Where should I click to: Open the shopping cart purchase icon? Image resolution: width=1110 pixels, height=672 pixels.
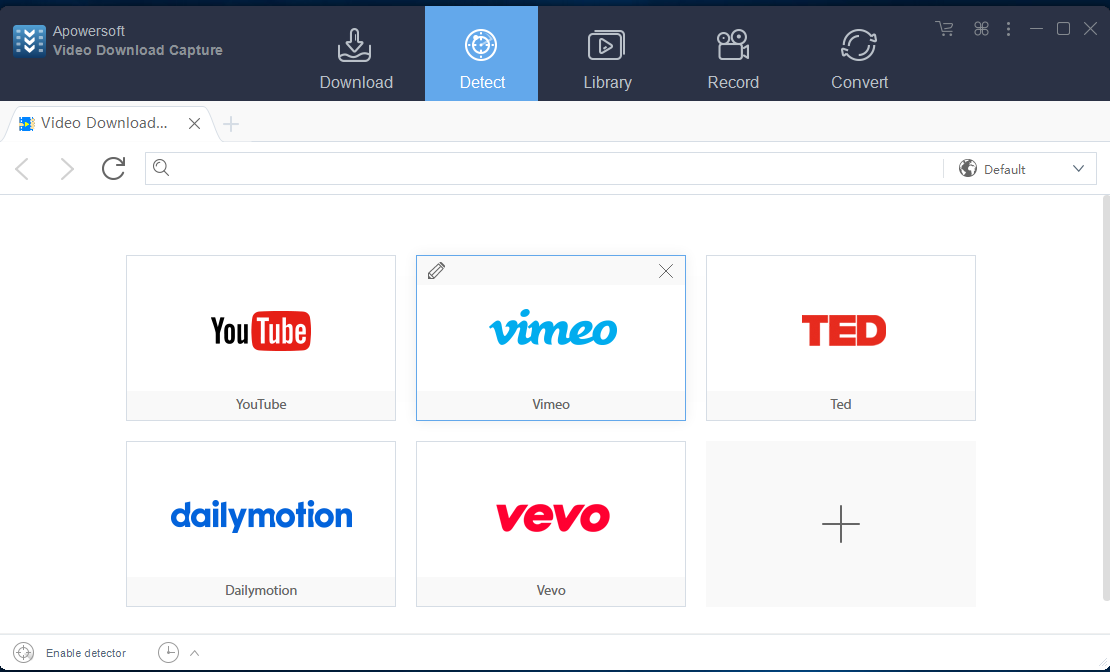[944, 29]
